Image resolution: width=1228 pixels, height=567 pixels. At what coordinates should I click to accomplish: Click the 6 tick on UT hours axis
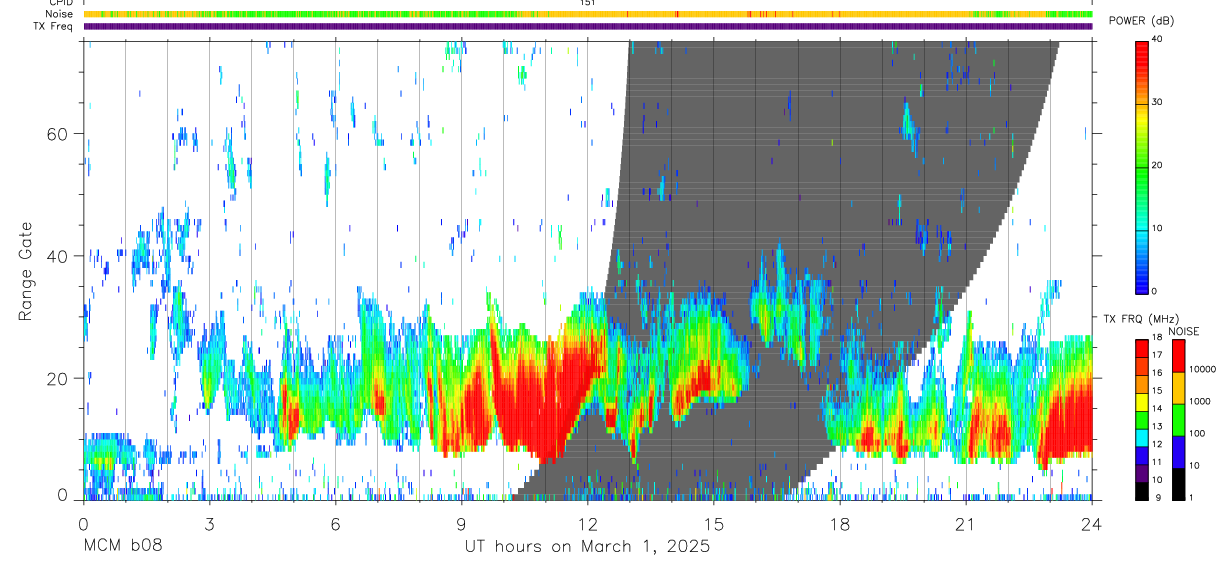(x=335, y=524)
